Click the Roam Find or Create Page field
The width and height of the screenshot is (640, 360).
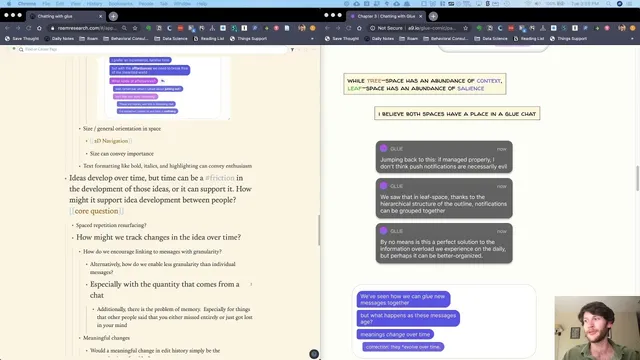[x=153, y=49]
